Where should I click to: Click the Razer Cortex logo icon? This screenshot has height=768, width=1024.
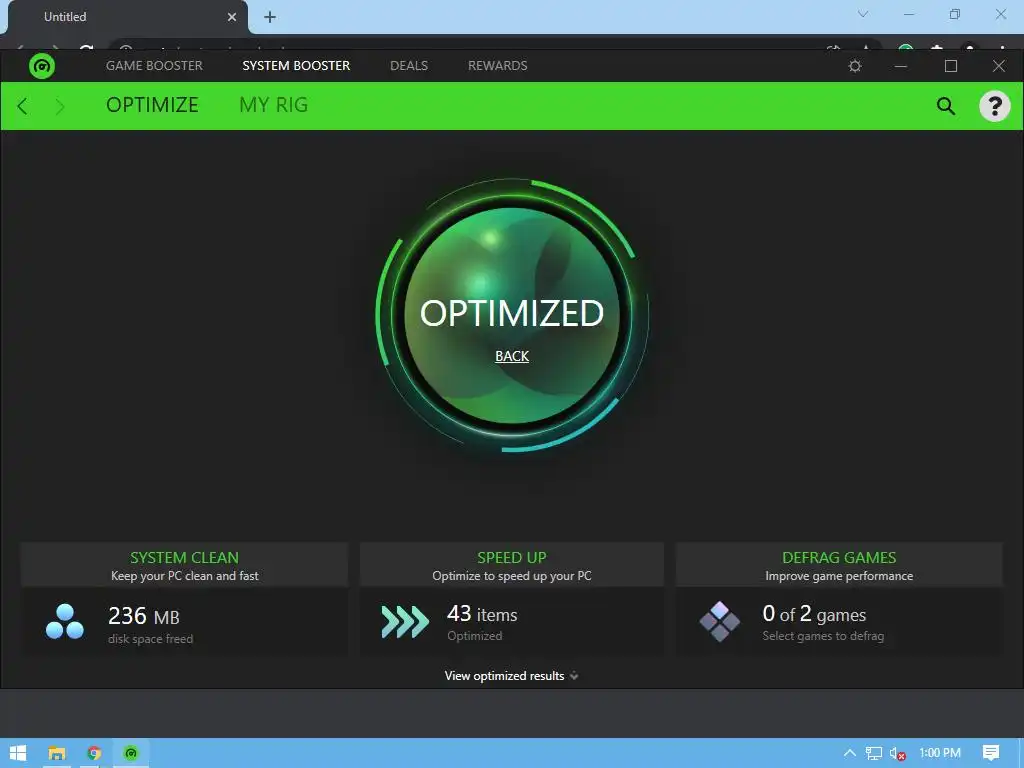42,66
